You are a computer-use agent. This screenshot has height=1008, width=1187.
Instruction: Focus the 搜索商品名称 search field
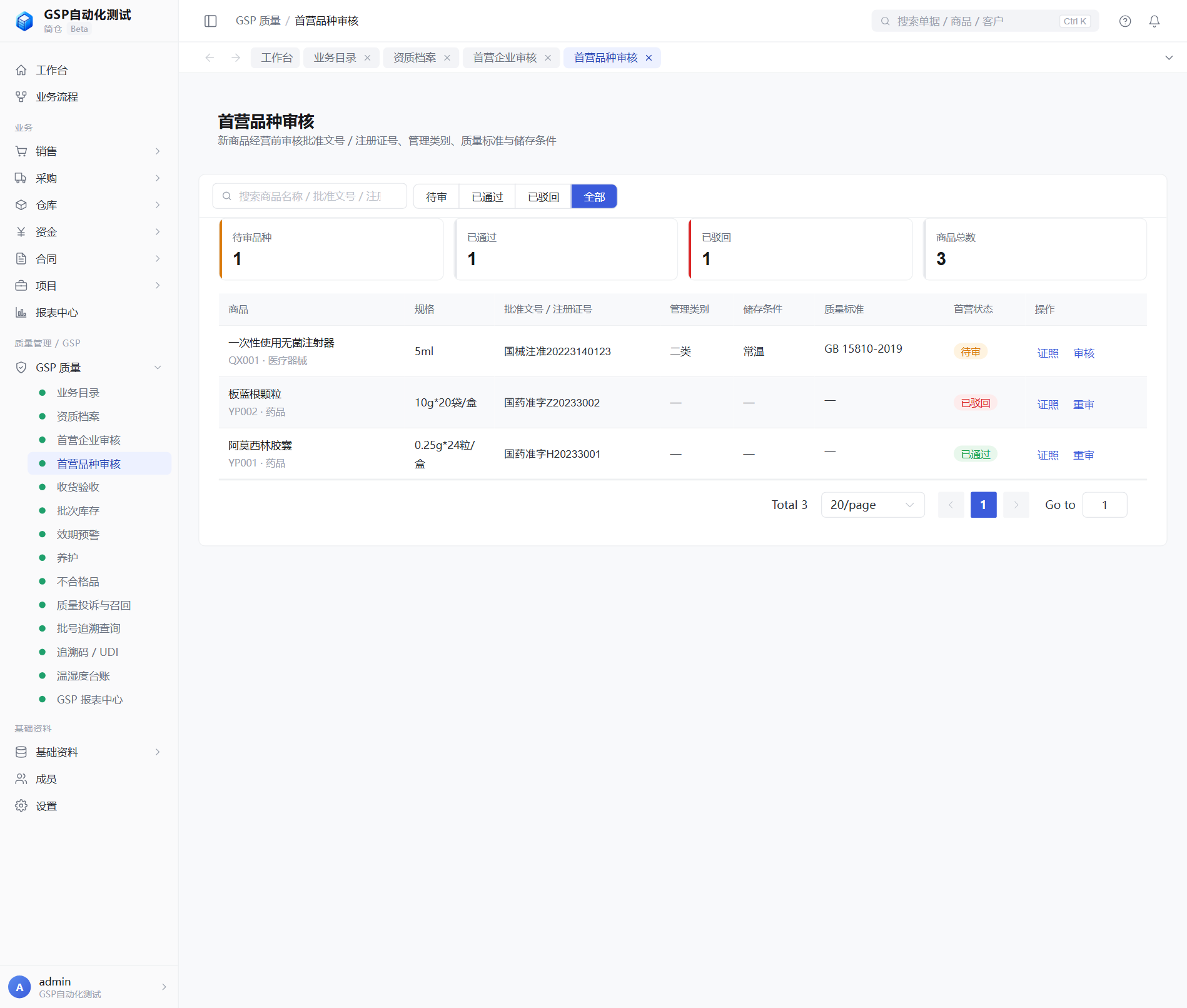point(310,196)
